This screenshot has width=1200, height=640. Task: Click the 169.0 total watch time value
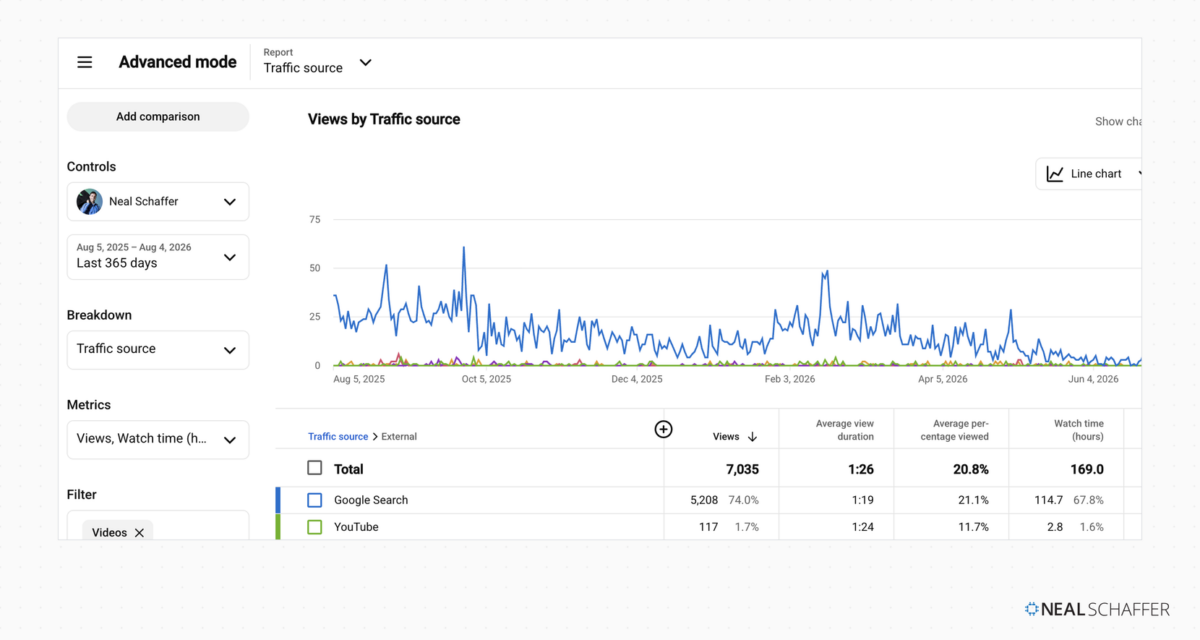pos(1087,469)
